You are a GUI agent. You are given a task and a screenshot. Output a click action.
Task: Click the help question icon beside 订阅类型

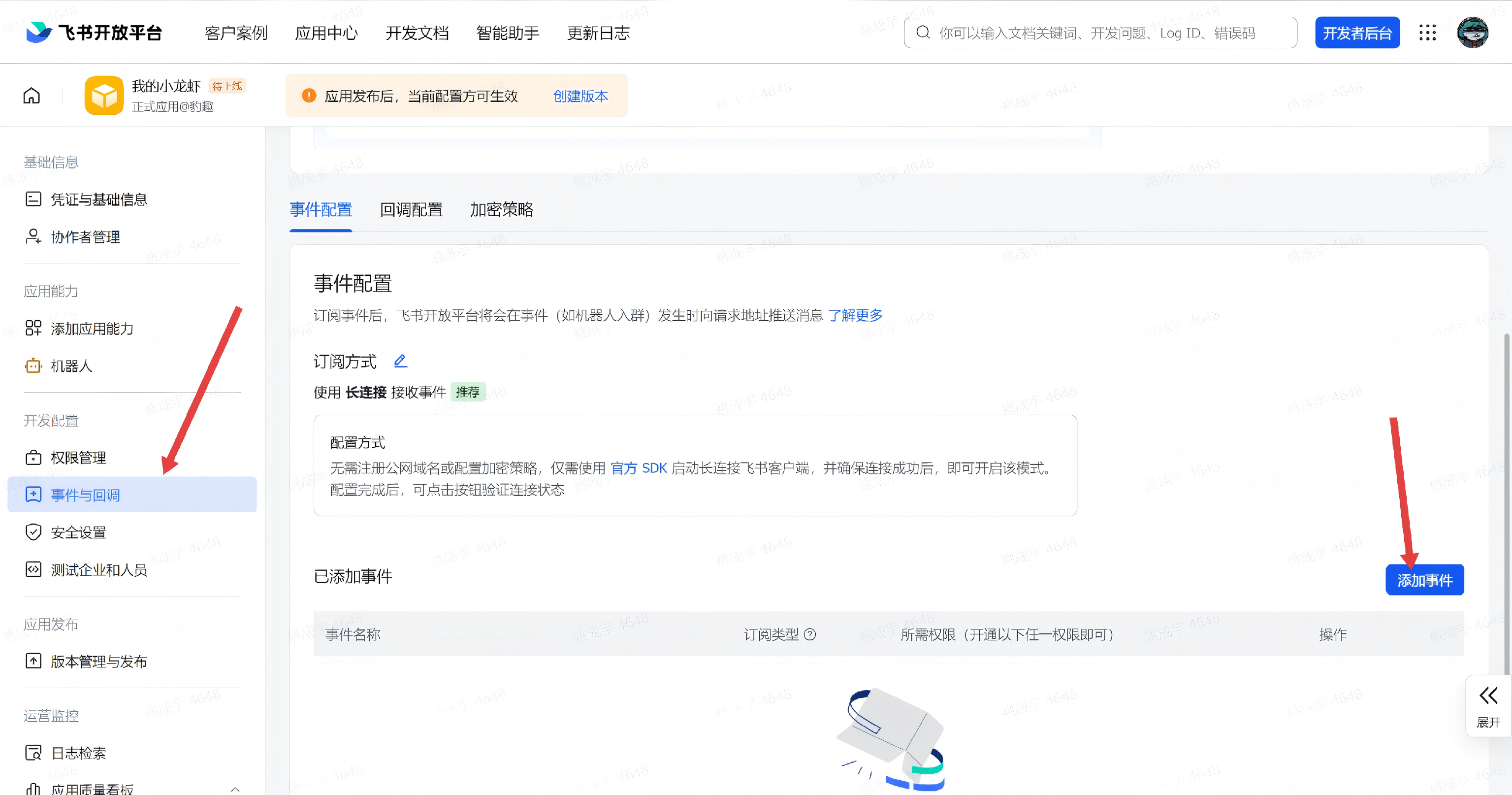click(x=810, y=634)
